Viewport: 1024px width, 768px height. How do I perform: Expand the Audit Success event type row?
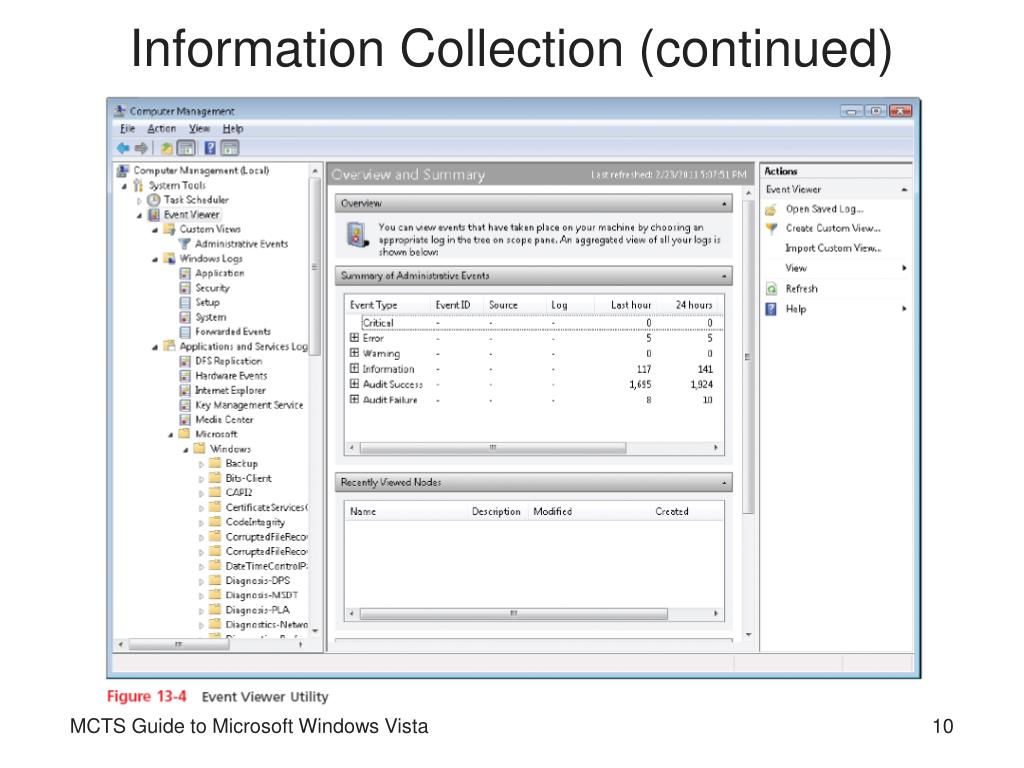[x=355, y=384]
